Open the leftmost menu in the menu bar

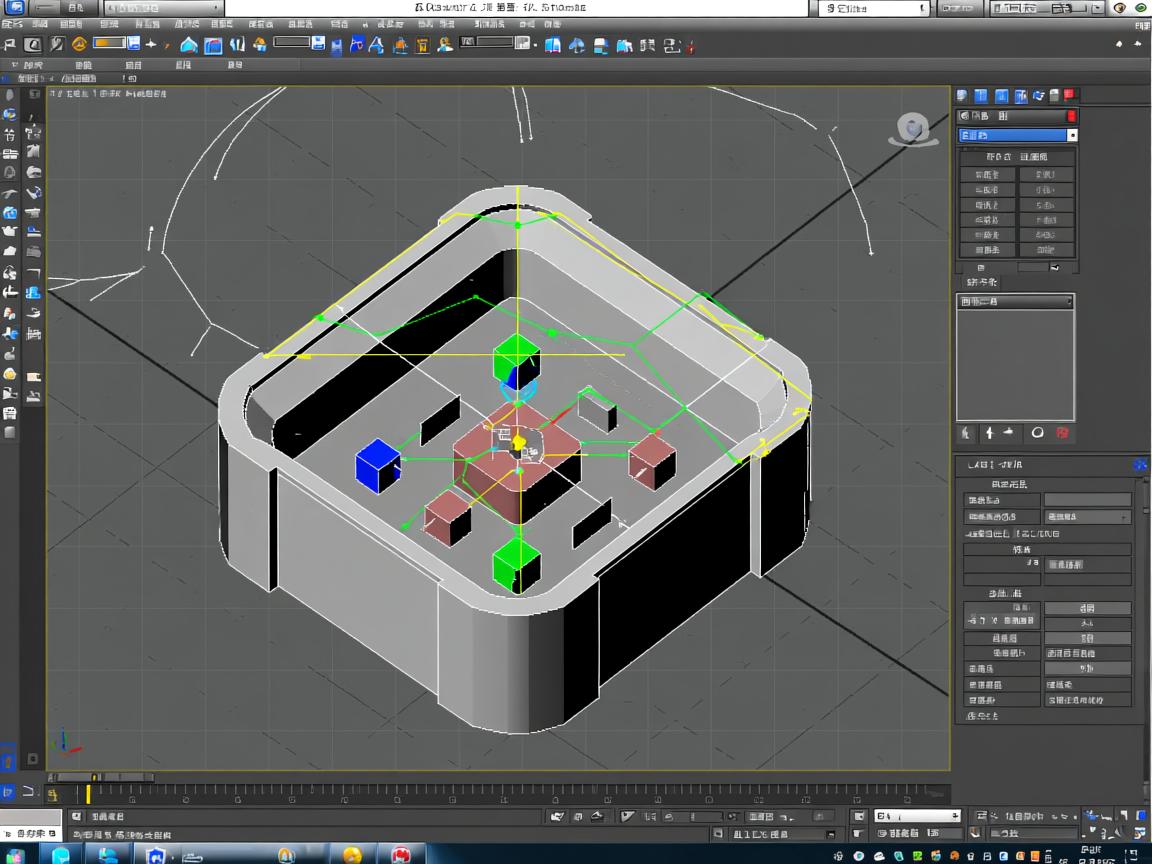[x=14, y=24]
